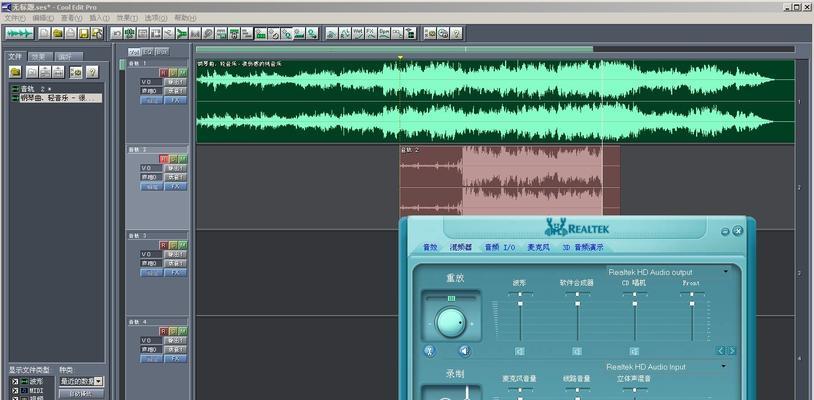Click the save floppy disk toolbar icon
The image size is (814, 400).
coord(84,33)
